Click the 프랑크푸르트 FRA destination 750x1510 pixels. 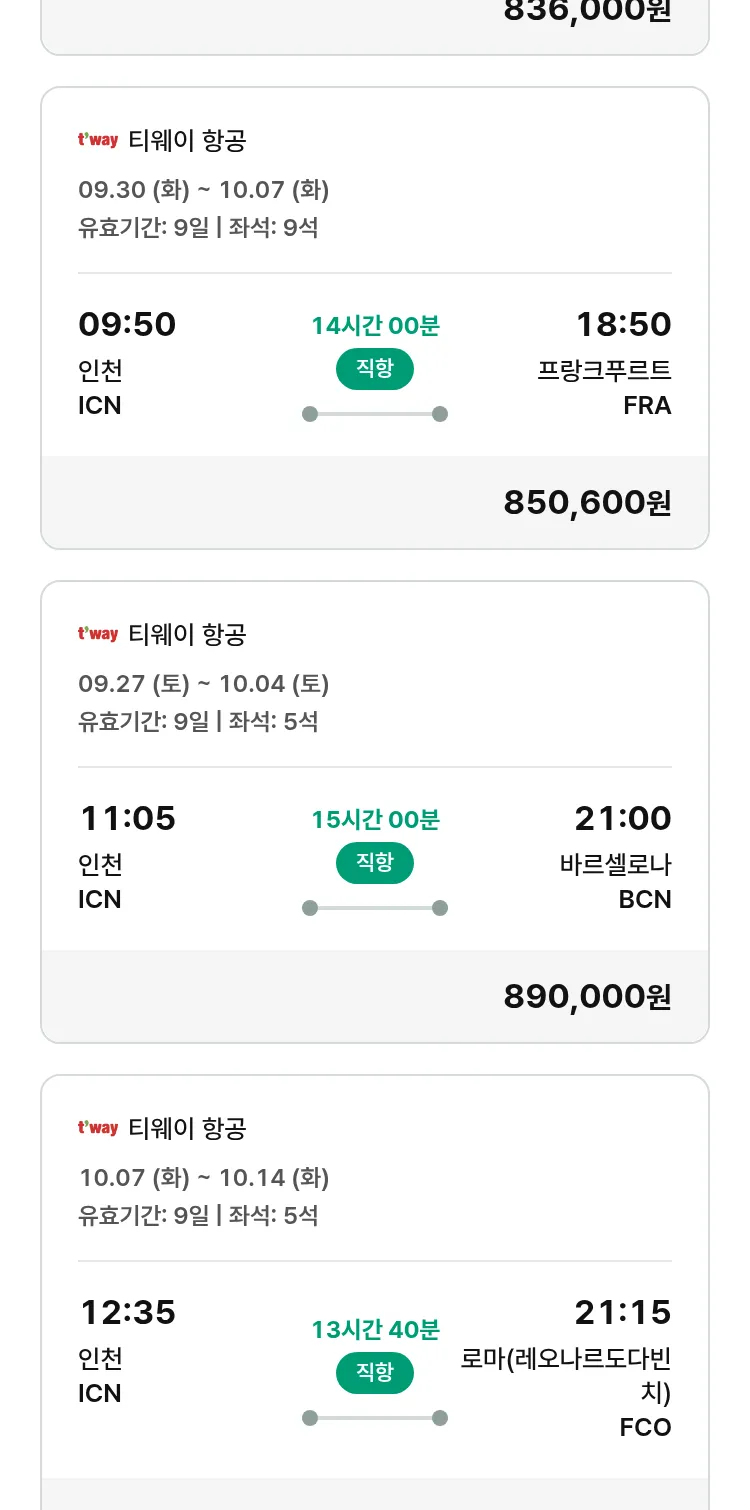(604, 387)
